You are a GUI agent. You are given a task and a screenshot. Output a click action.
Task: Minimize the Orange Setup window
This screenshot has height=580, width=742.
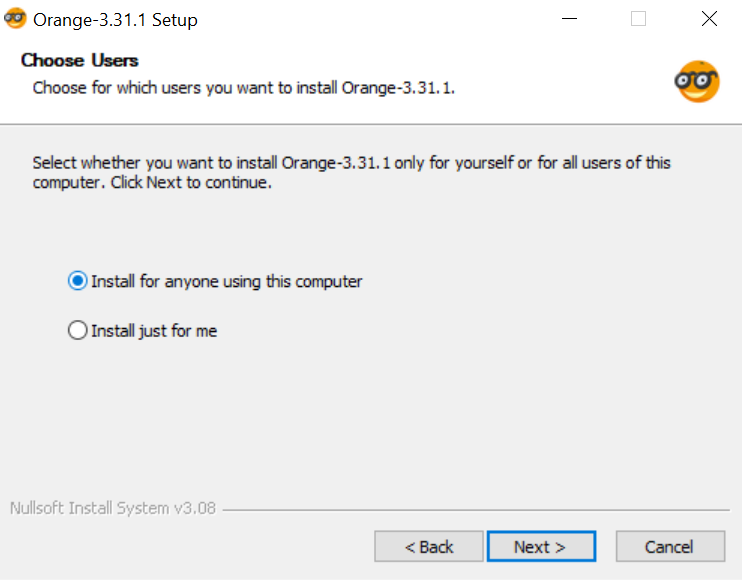pyautogui.click(x=569, y=19)
